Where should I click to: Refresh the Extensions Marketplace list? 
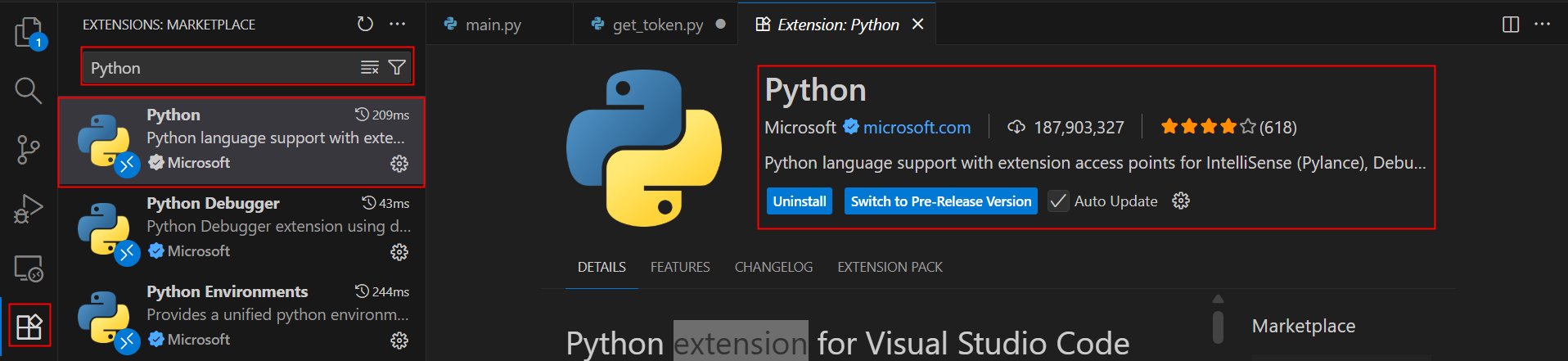[365, 25]
